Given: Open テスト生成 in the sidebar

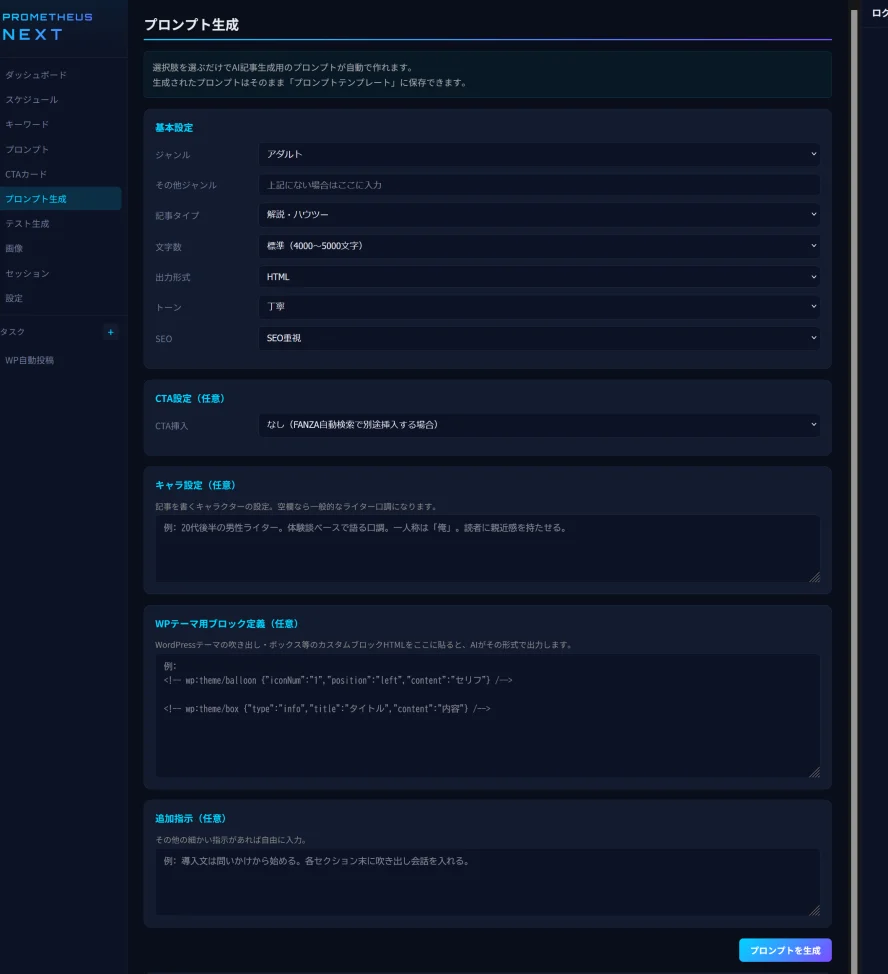Looking at the screenshot, I should [x=27, y=224].
